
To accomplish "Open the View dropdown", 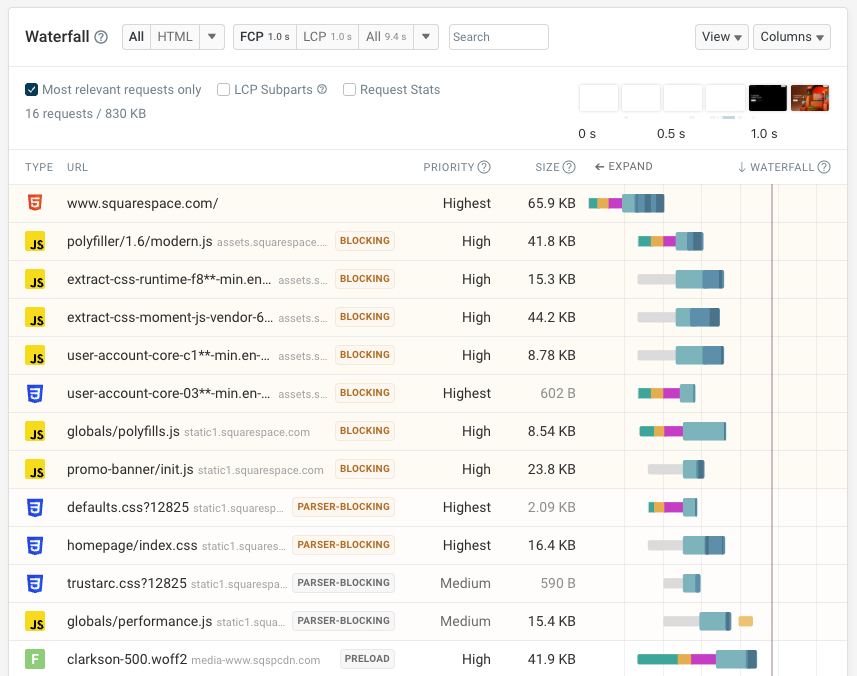I will (721, 37).
